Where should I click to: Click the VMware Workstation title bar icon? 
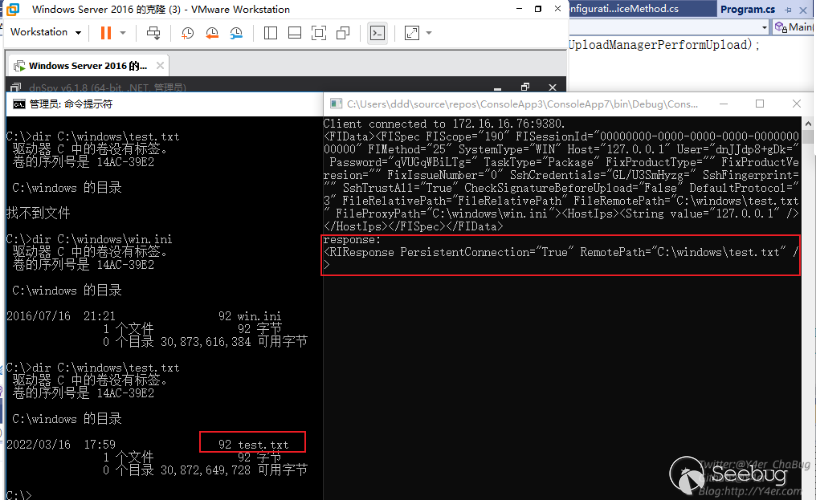[x=13, y=9]
